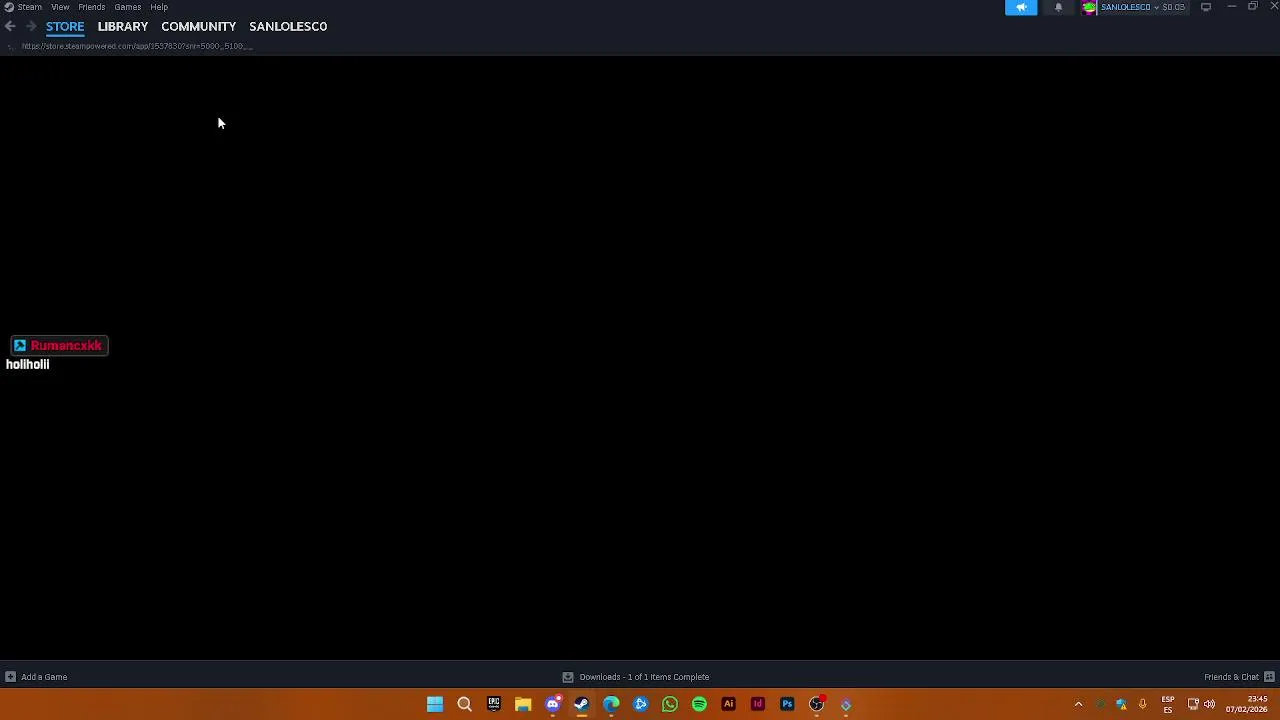Open Friends & Chat

pyautogui.click(x=1231, y=677)
